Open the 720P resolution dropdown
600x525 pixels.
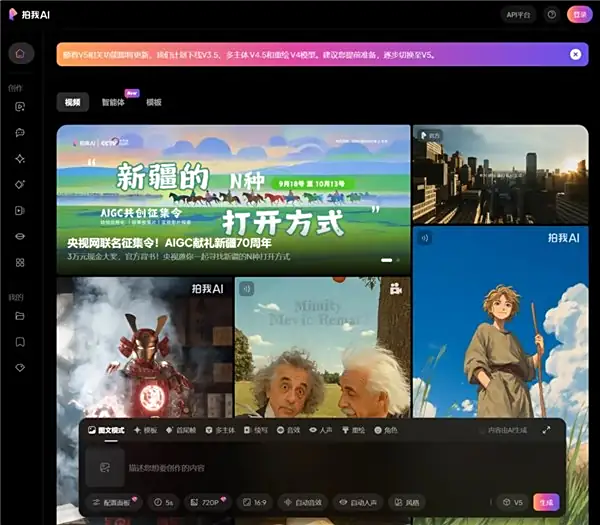tap(208, 502)
